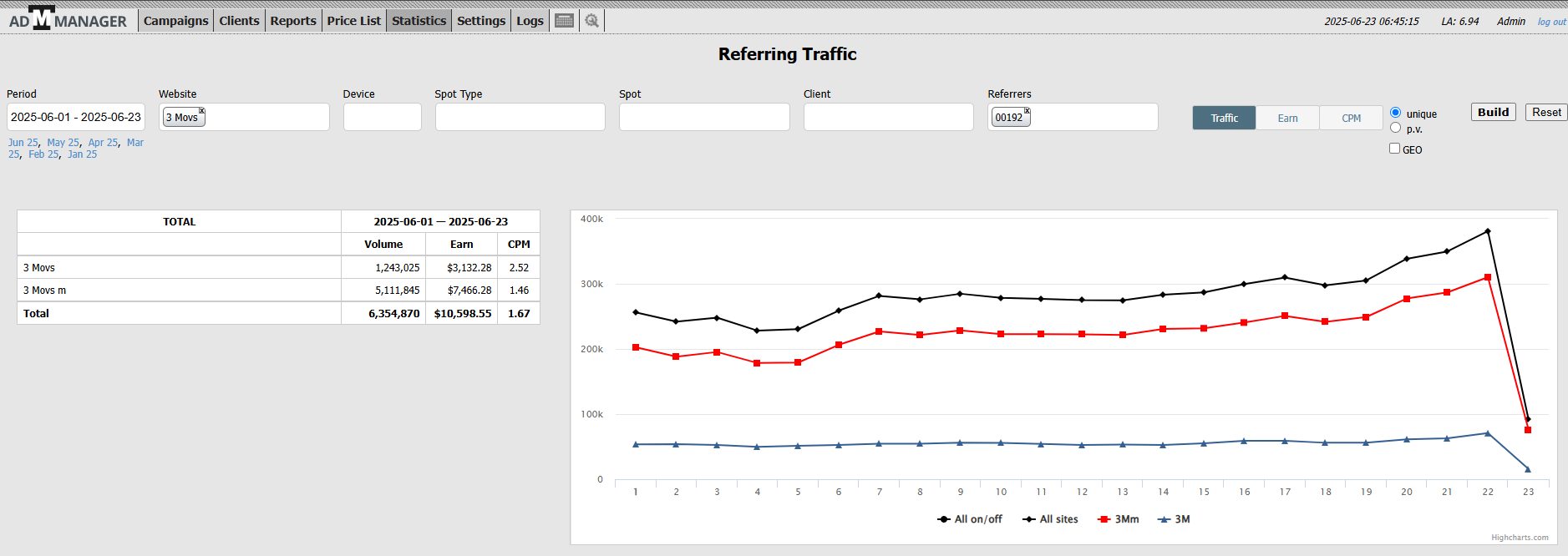Remove the 00192 referrer tag
The image size is (1568, 556).
[x=1027, y=110]
